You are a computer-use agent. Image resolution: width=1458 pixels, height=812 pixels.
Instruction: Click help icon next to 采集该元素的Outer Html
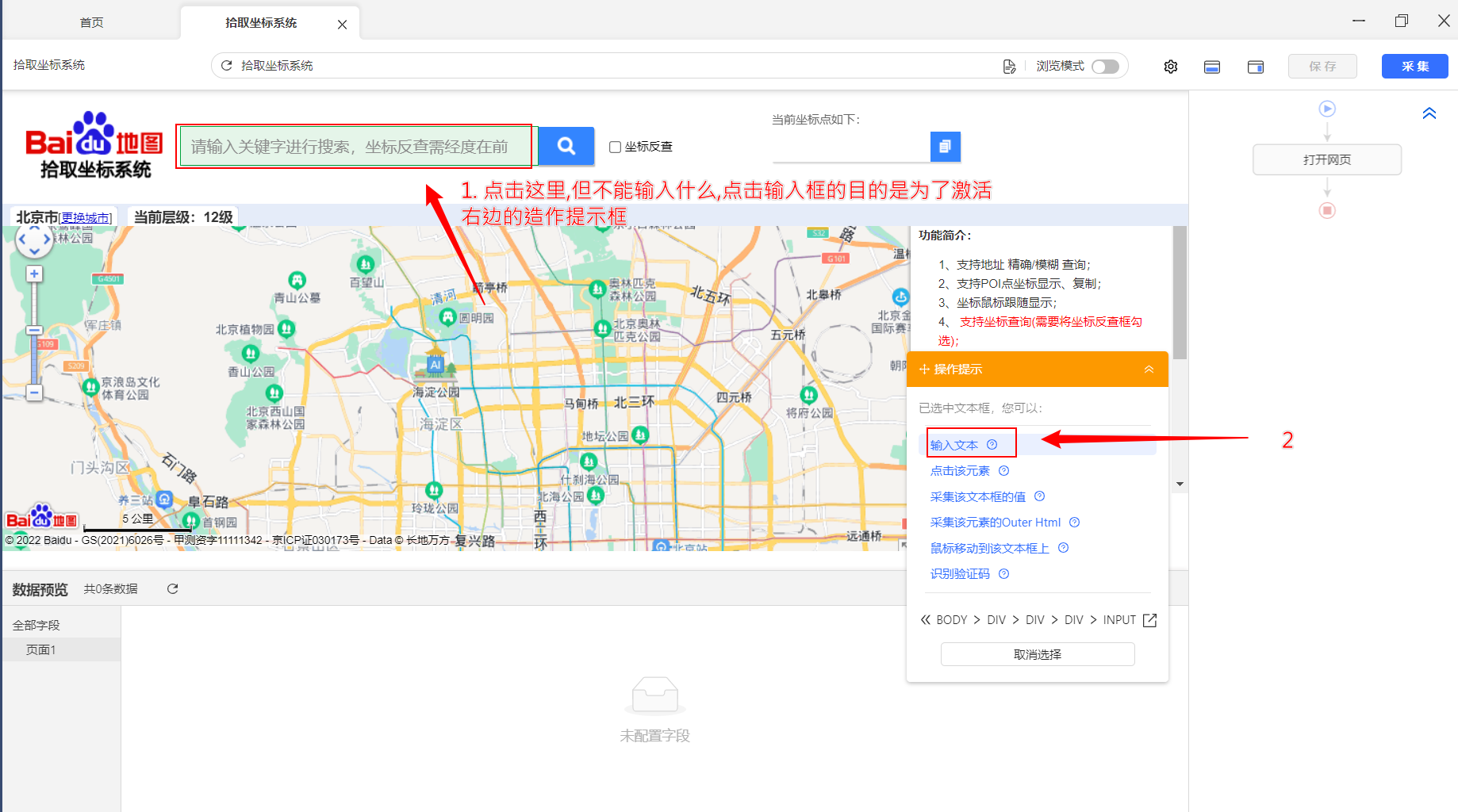coord(1075,522)
